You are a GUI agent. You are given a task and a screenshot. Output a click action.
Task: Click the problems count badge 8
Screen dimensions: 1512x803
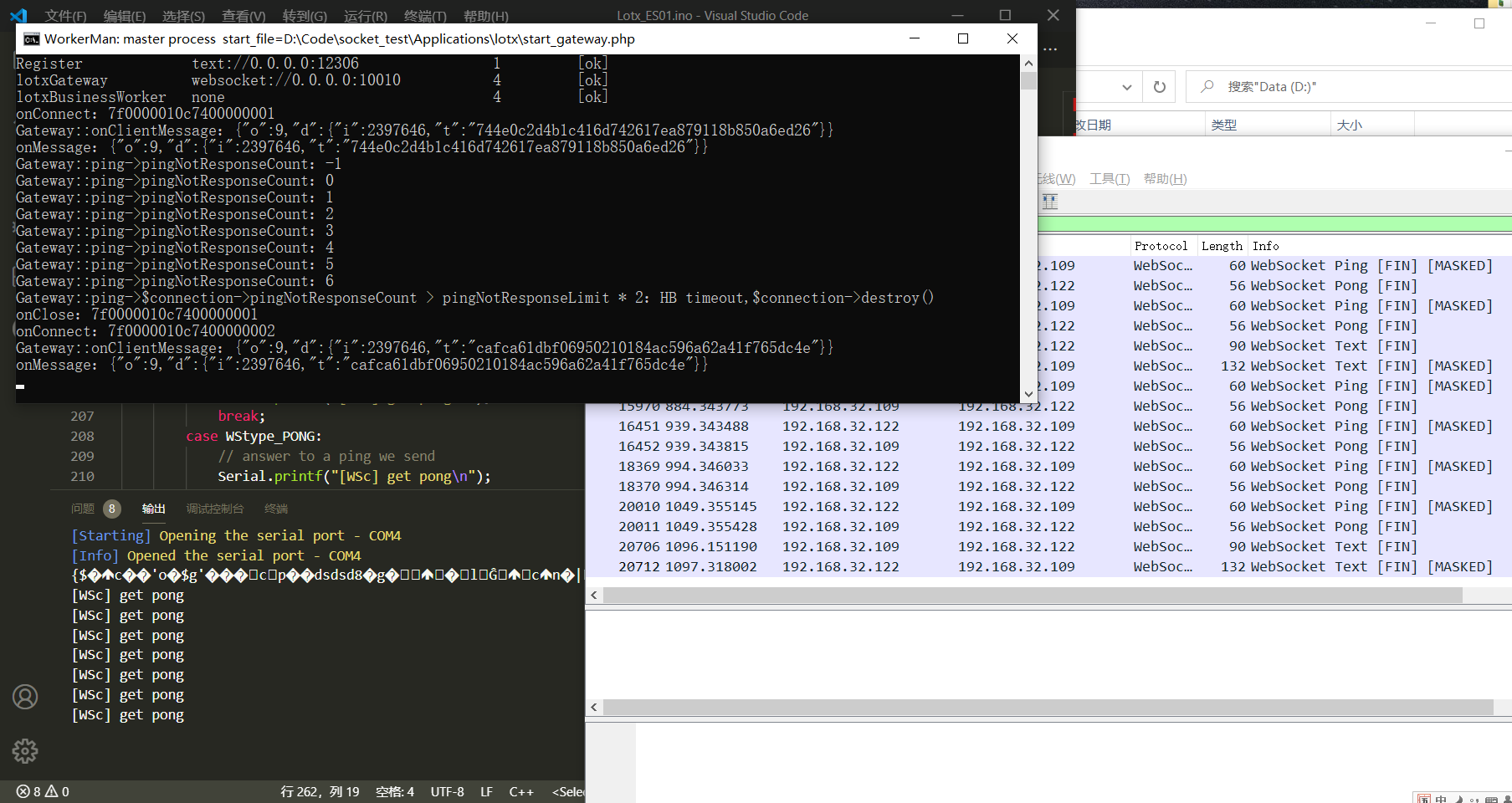[x=112, y=509]
